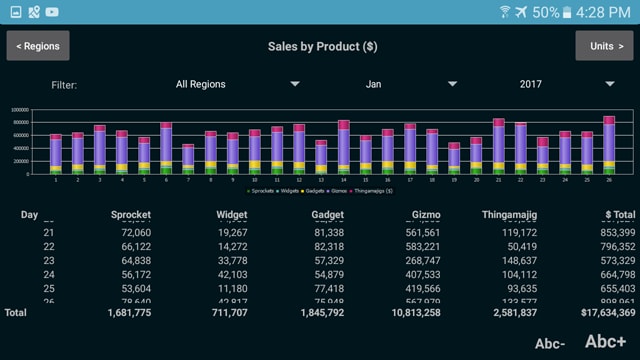Tap Gizmo value 407,533

click(423, 275)
